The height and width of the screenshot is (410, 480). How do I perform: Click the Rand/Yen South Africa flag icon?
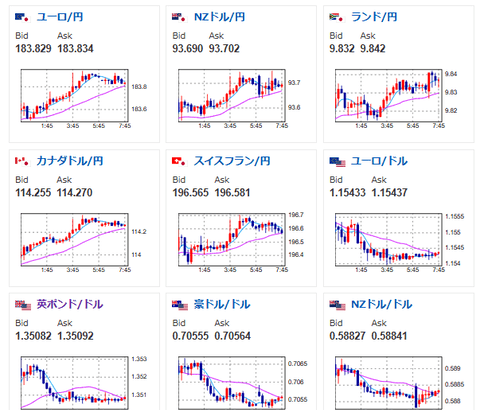336,17
